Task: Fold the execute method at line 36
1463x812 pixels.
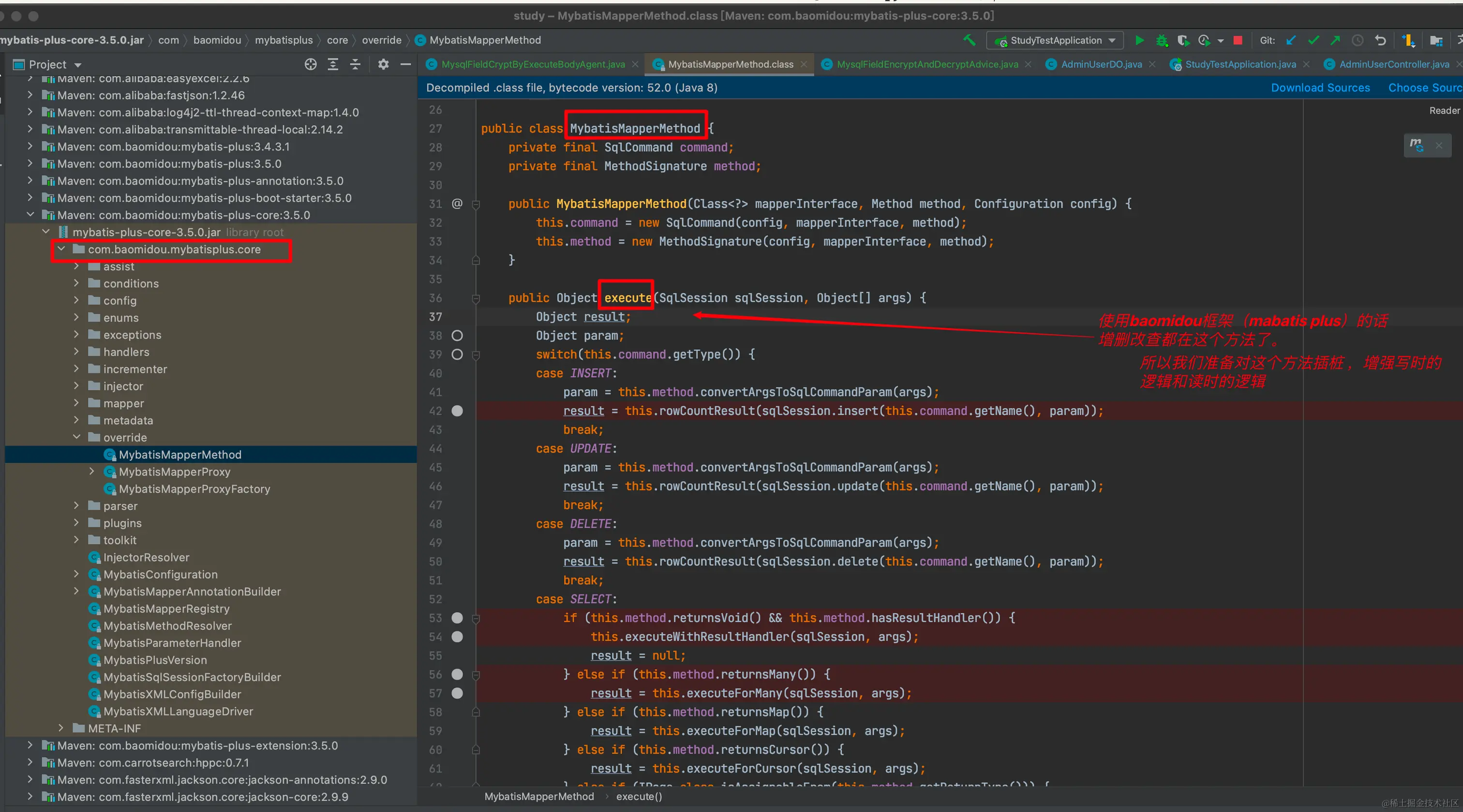Action: point(476,298)
